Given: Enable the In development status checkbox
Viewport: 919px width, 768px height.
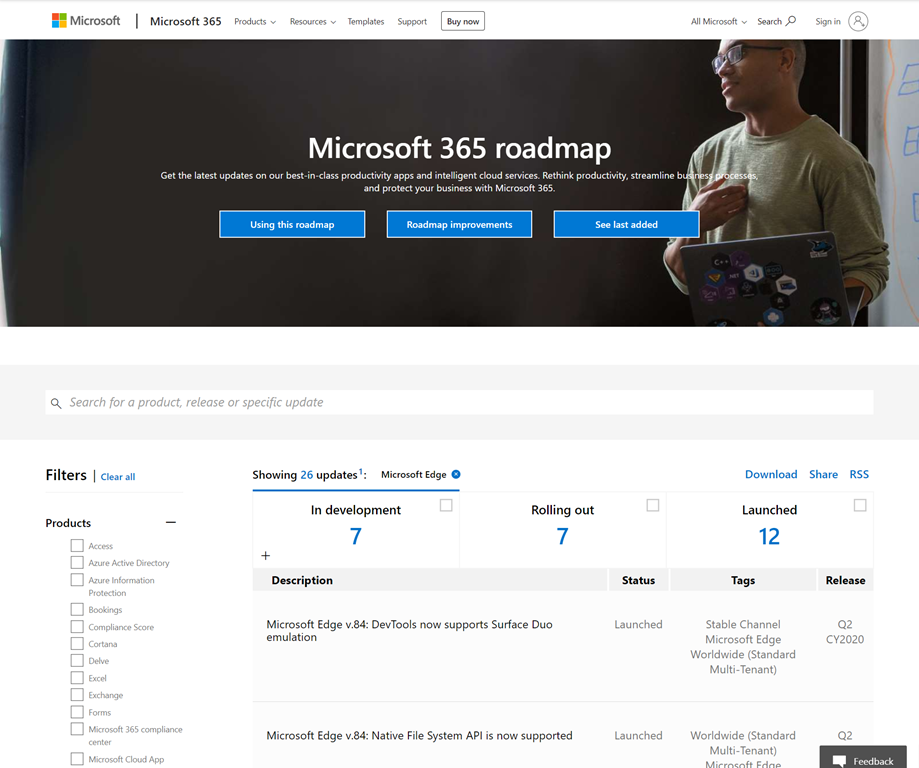Looking at the screenshot, I should click(445, 505).
